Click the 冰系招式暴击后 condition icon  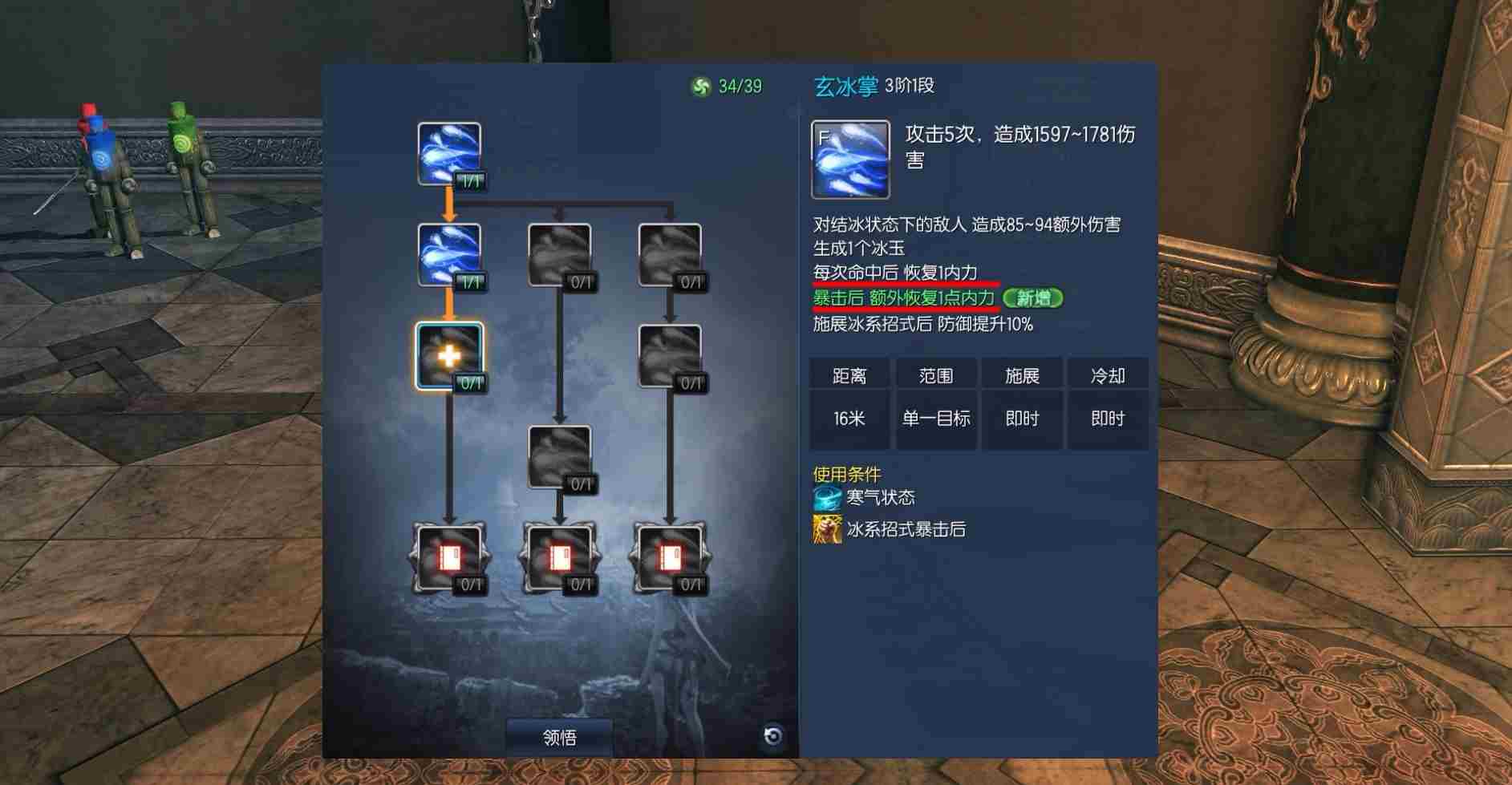(827, 529)
